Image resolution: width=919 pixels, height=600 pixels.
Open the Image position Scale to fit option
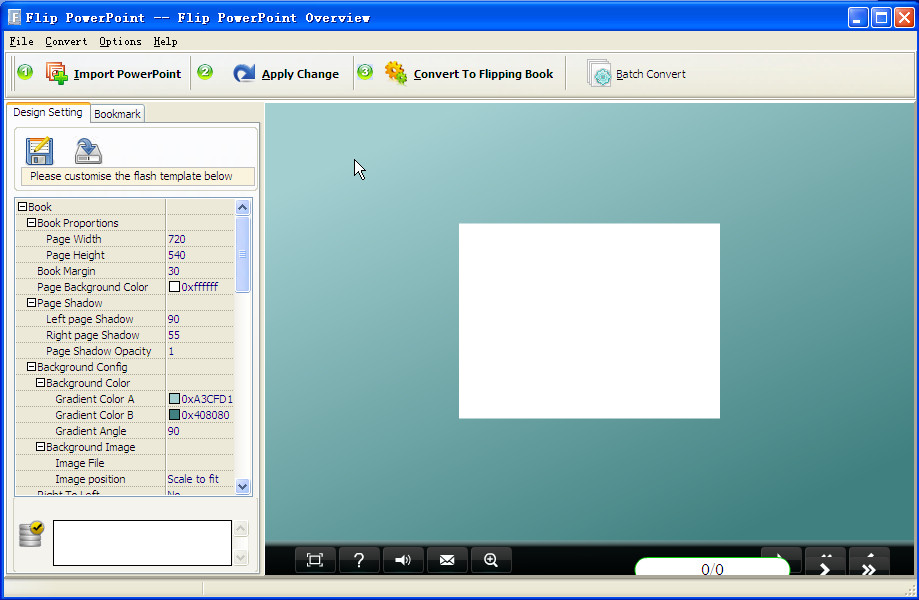pyautogui.click(x=200, y=479)
